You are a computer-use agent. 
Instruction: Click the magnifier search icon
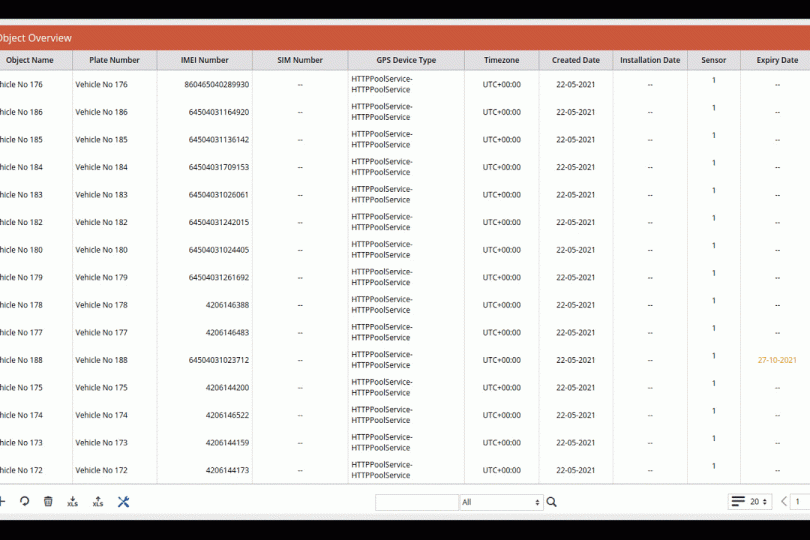click(552, 502)
